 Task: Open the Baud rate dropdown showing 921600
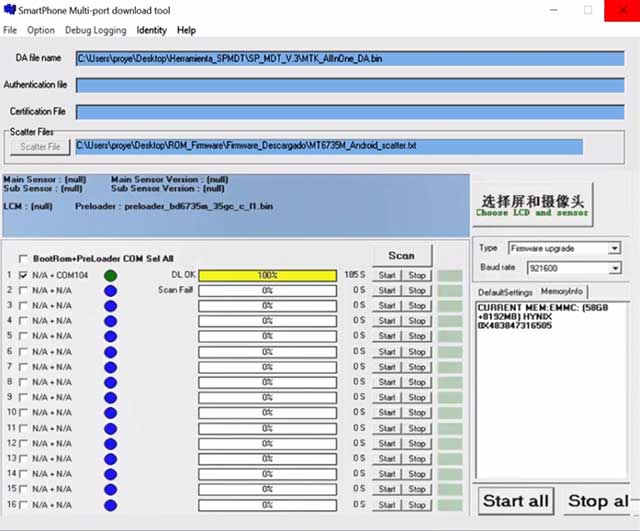574,268
